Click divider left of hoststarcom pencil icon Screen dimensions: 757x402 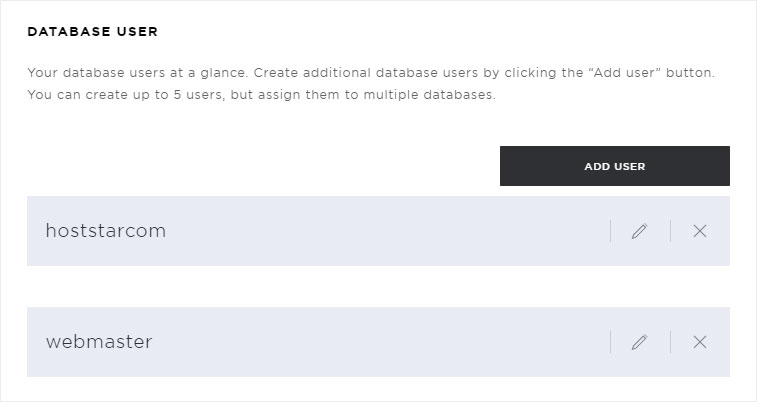[610, 231]
